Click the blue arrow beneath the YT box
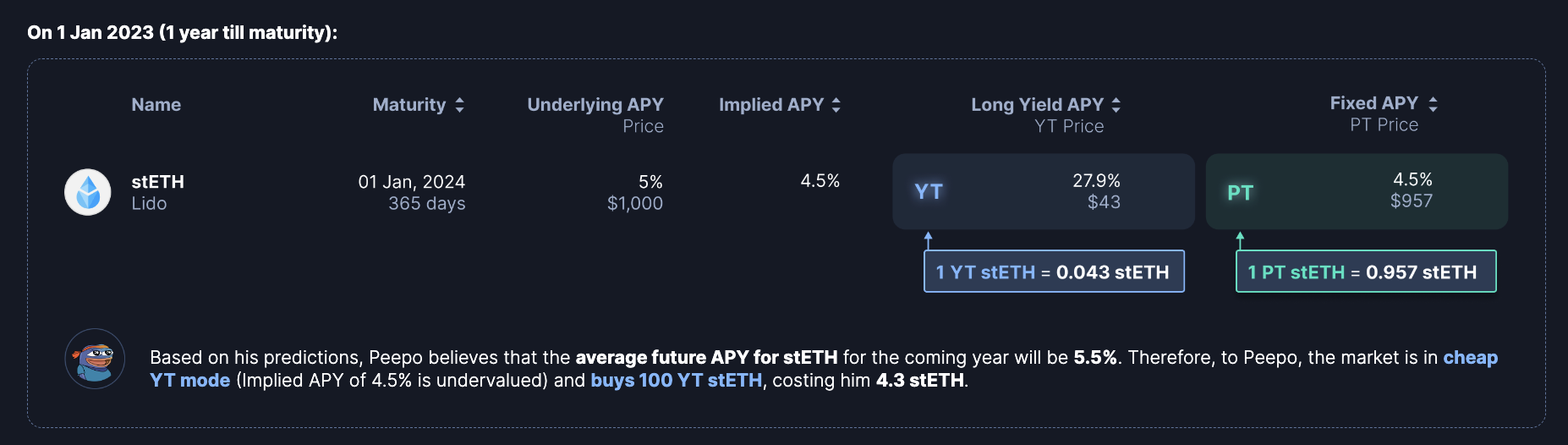This screenshot has width=1568, height=445. coord(928,239)
